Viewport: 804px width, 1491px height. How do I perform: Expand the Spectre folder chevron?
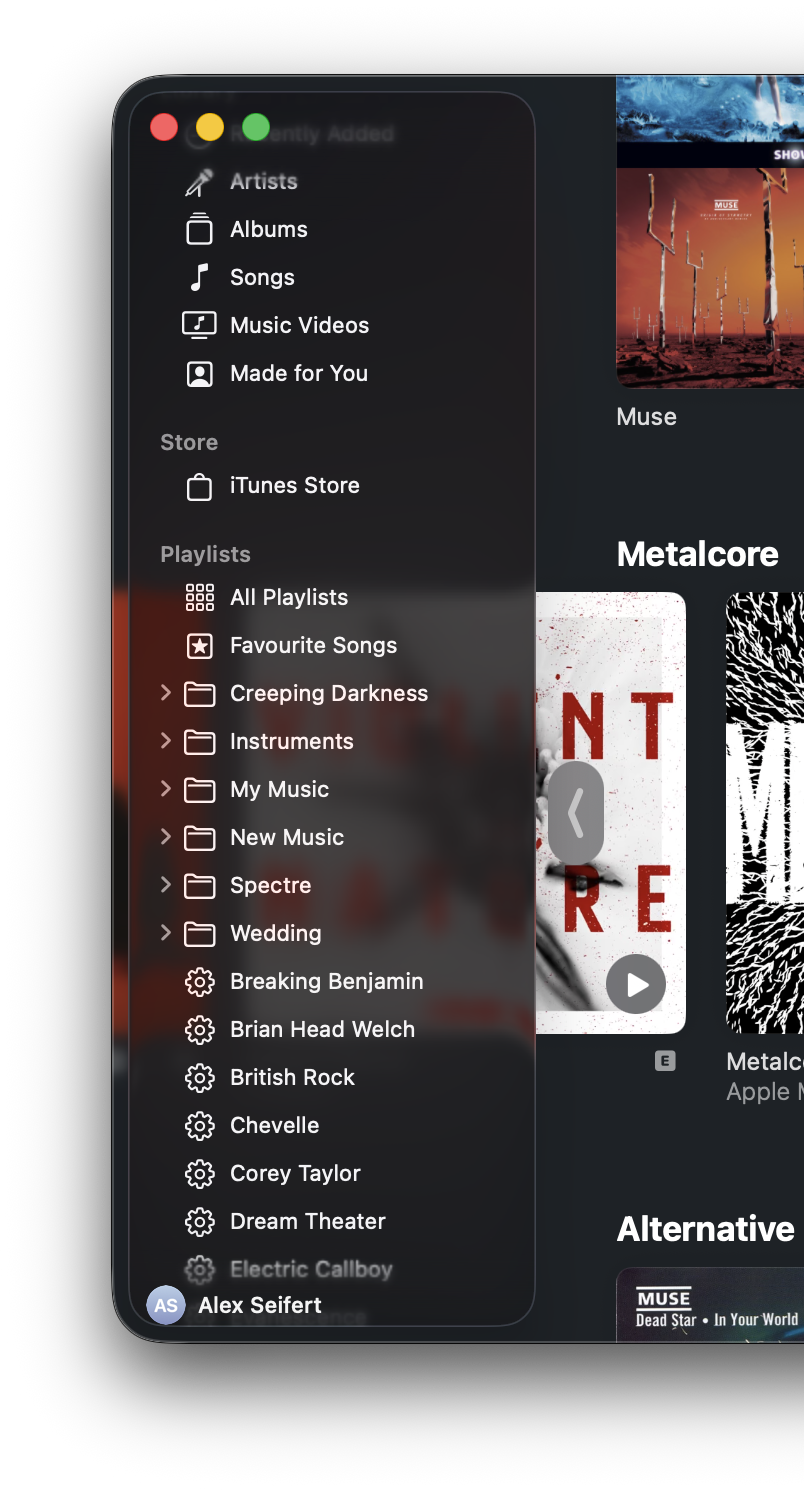coord(166,885)
